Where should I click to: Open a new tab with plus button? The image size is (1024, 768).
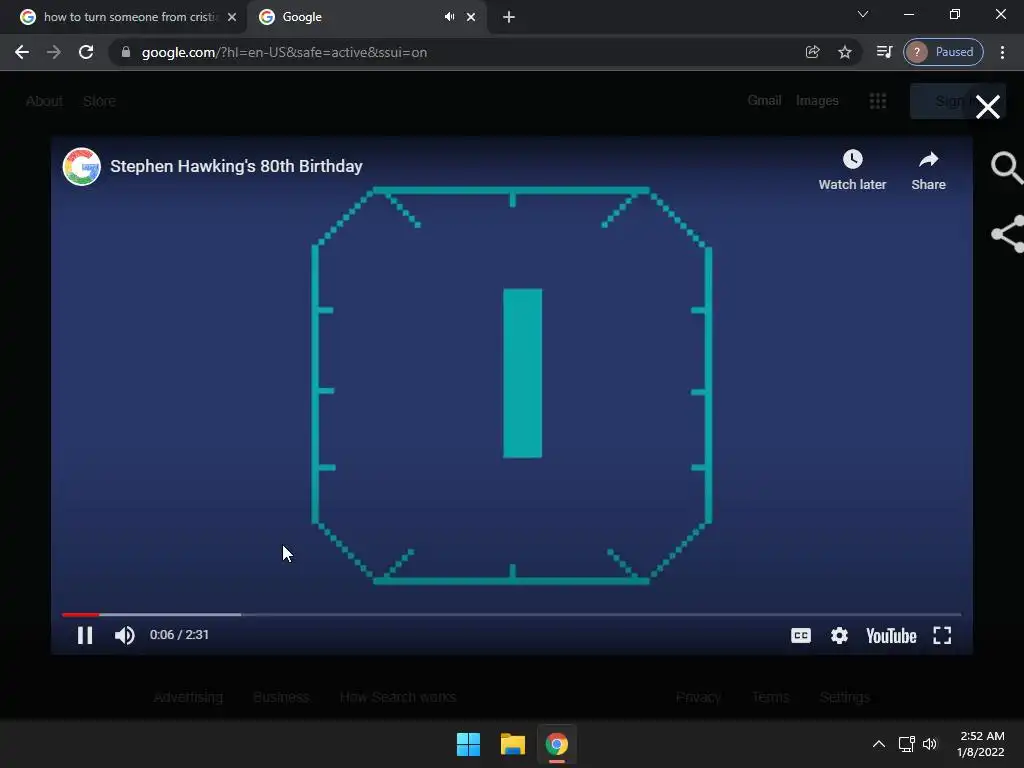click(x=509, y=17)
